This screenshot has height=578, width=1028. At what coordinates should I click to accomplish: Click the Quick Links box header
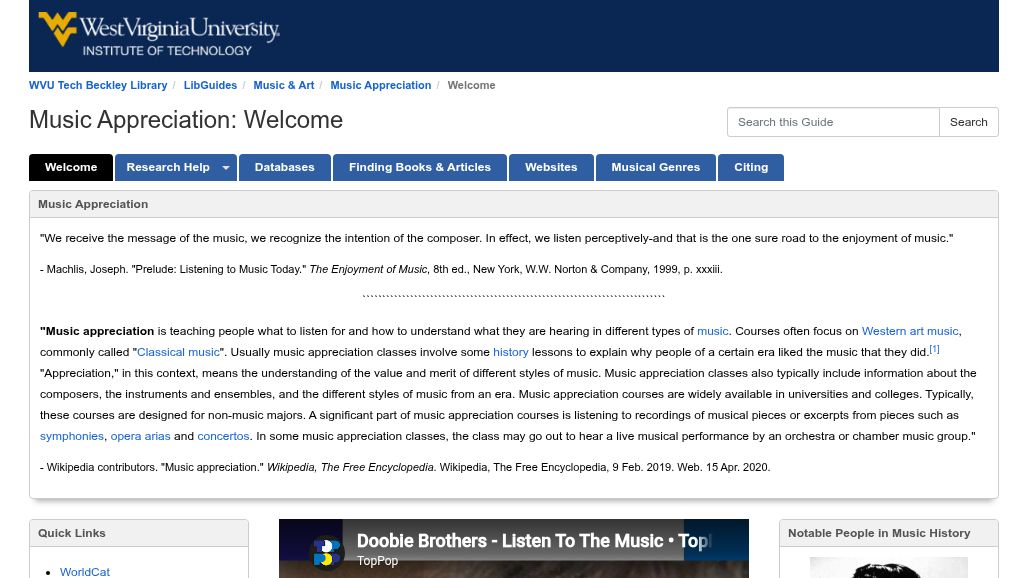point(139,533)
